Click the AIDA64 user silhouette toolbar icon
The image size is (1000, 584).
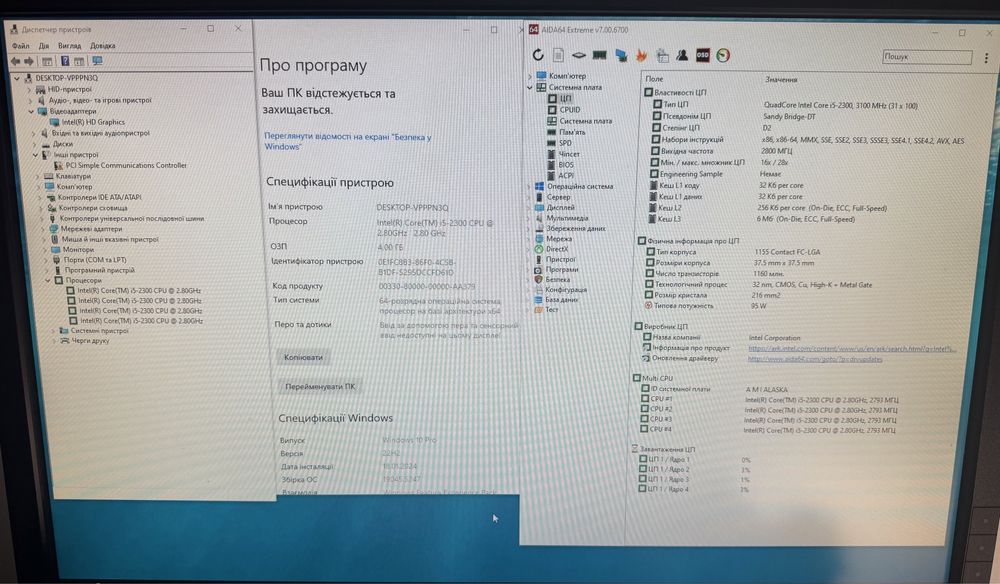point(682,55)
